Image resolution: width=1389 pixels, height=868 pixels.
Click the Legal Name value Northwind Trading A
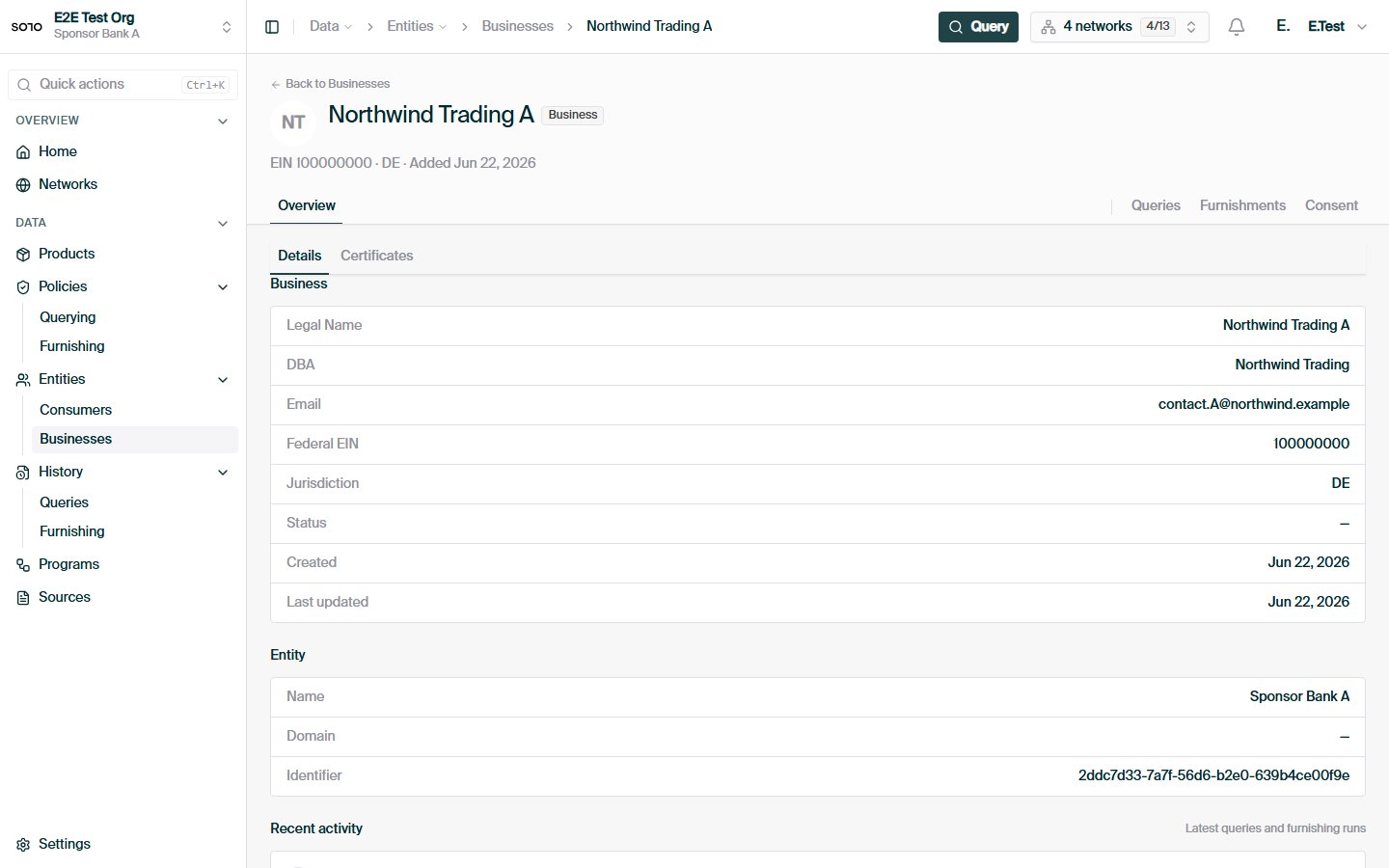(x=1286, y=325)
